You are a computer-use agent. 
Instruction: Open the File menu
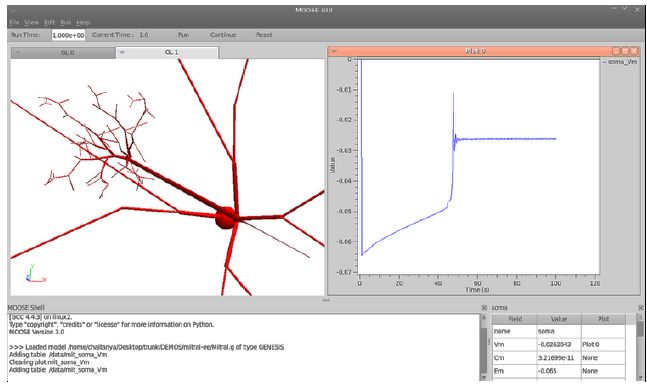(x=14, y=22)
